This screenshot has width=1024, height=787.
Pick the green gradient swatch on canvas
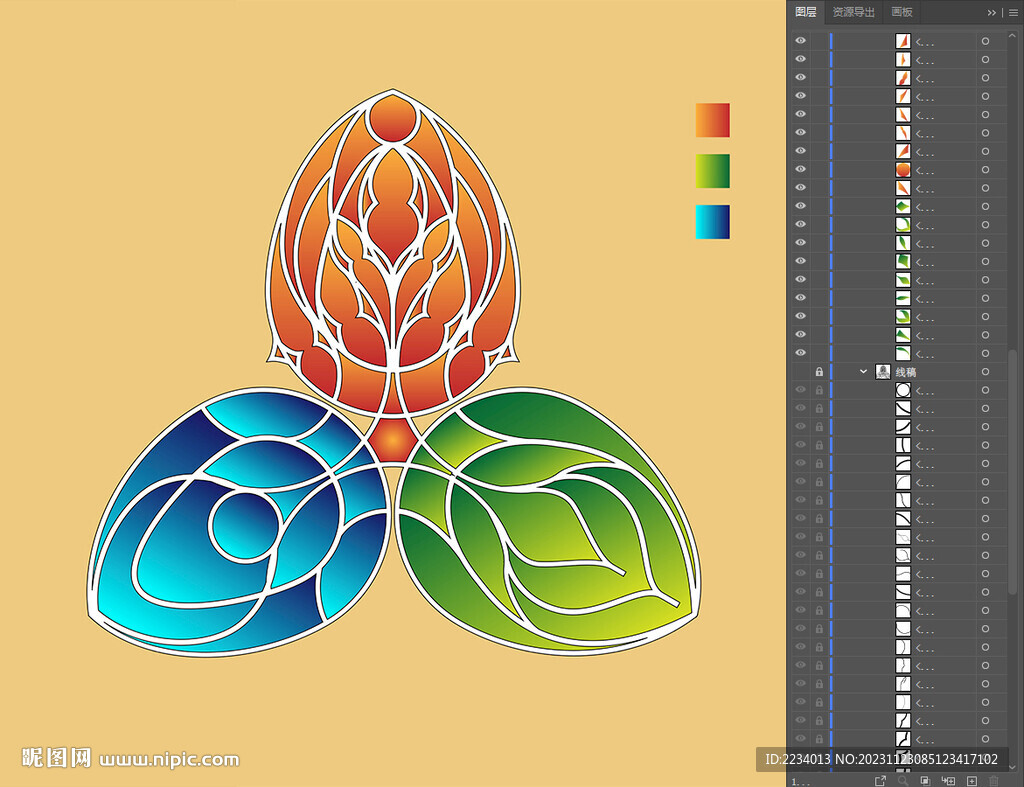tap(712, 171)
